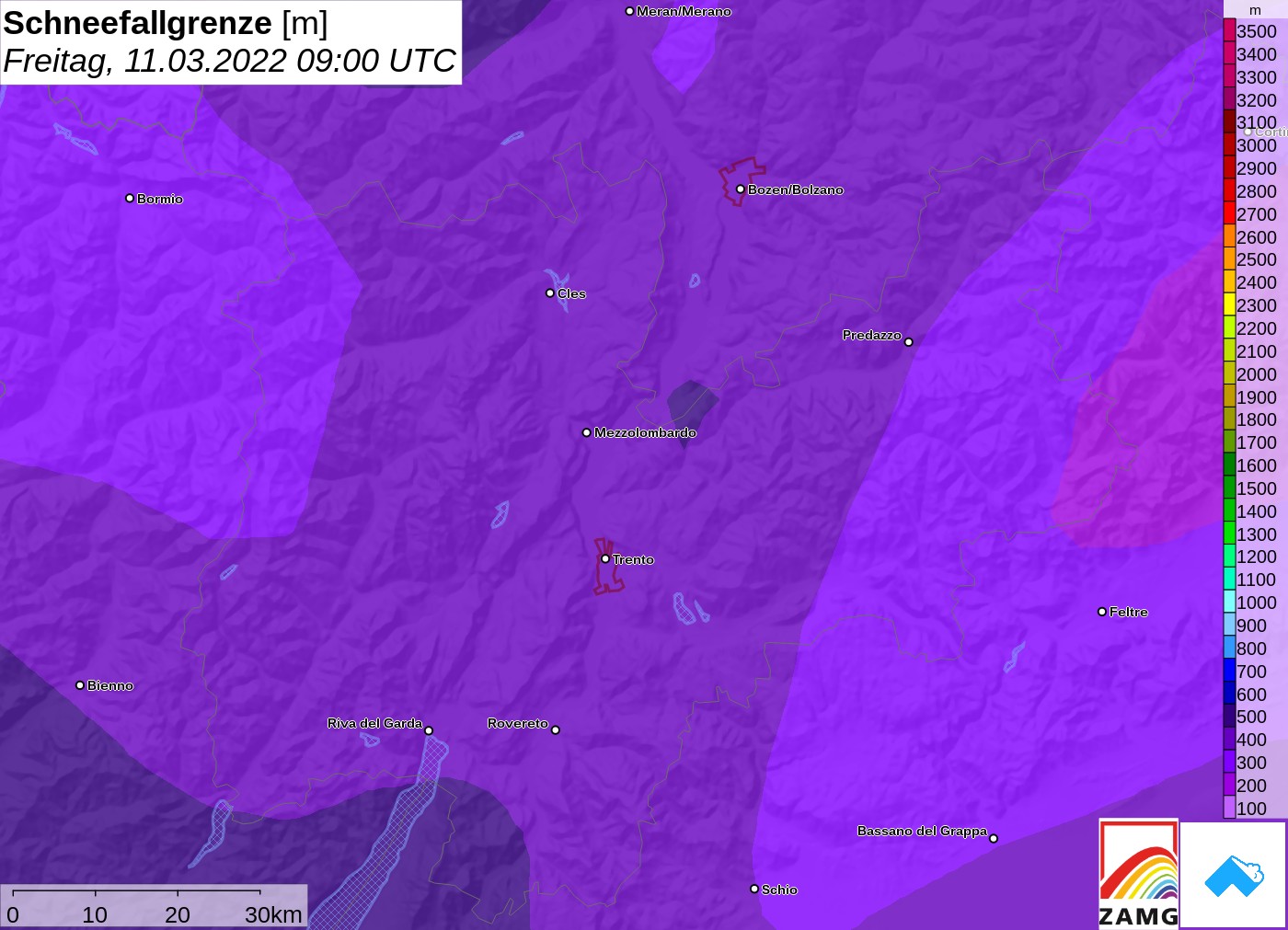The height and width of the screenshot is (930, 1288).
Task: Pick the 1500 green legend swatch
Action: [1229, 488]
